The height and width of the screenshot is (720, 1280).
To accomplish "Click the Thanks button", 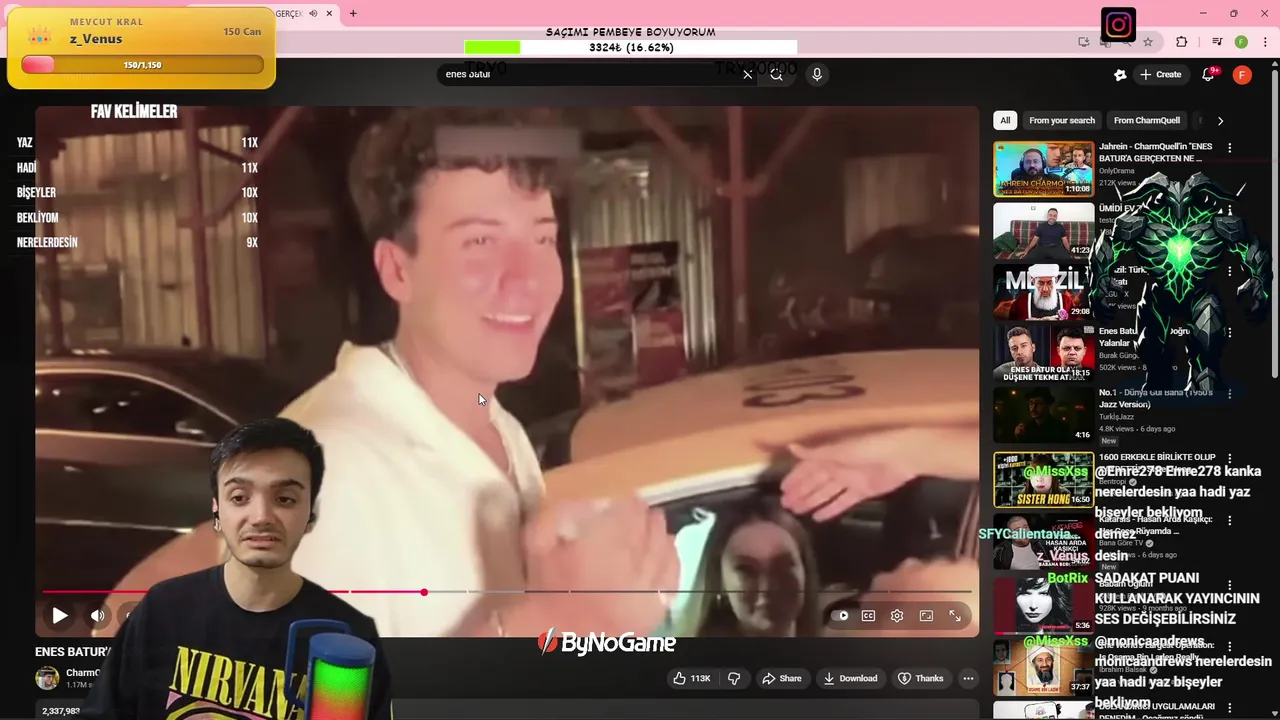I will click(921, 678).
